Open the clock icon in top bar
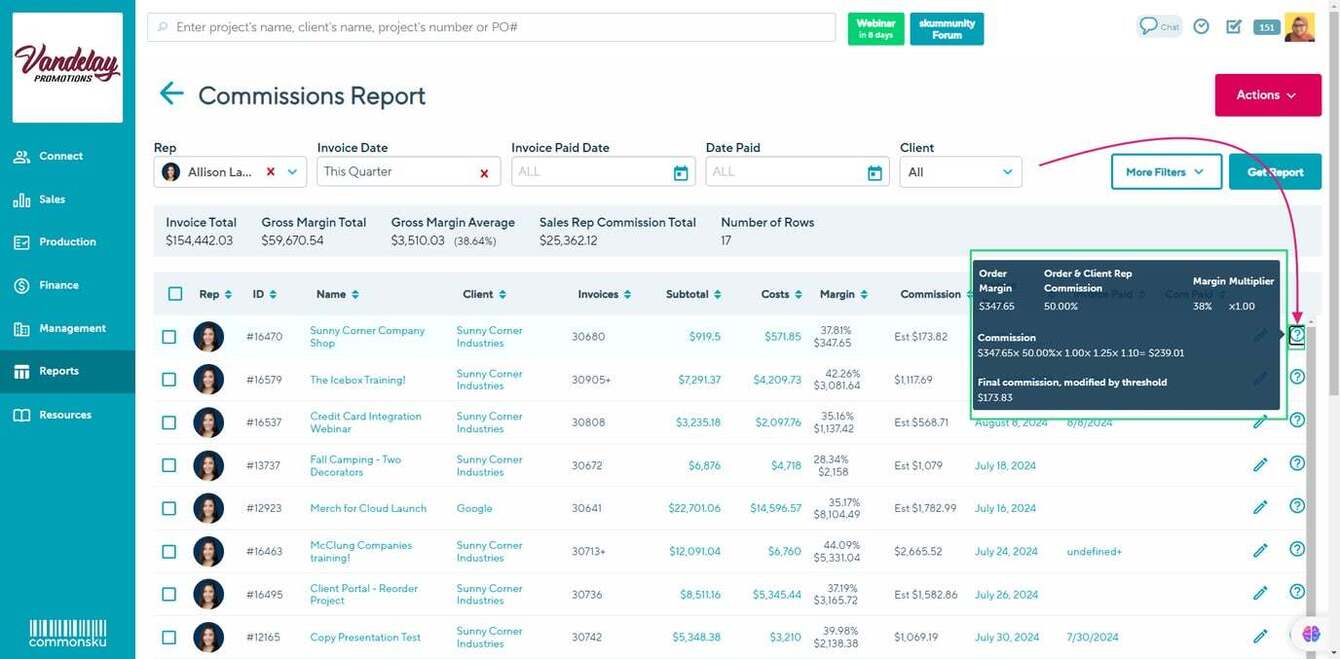Image resolution: width=1340 pixels, height=659 pixels. point(1202,27)
